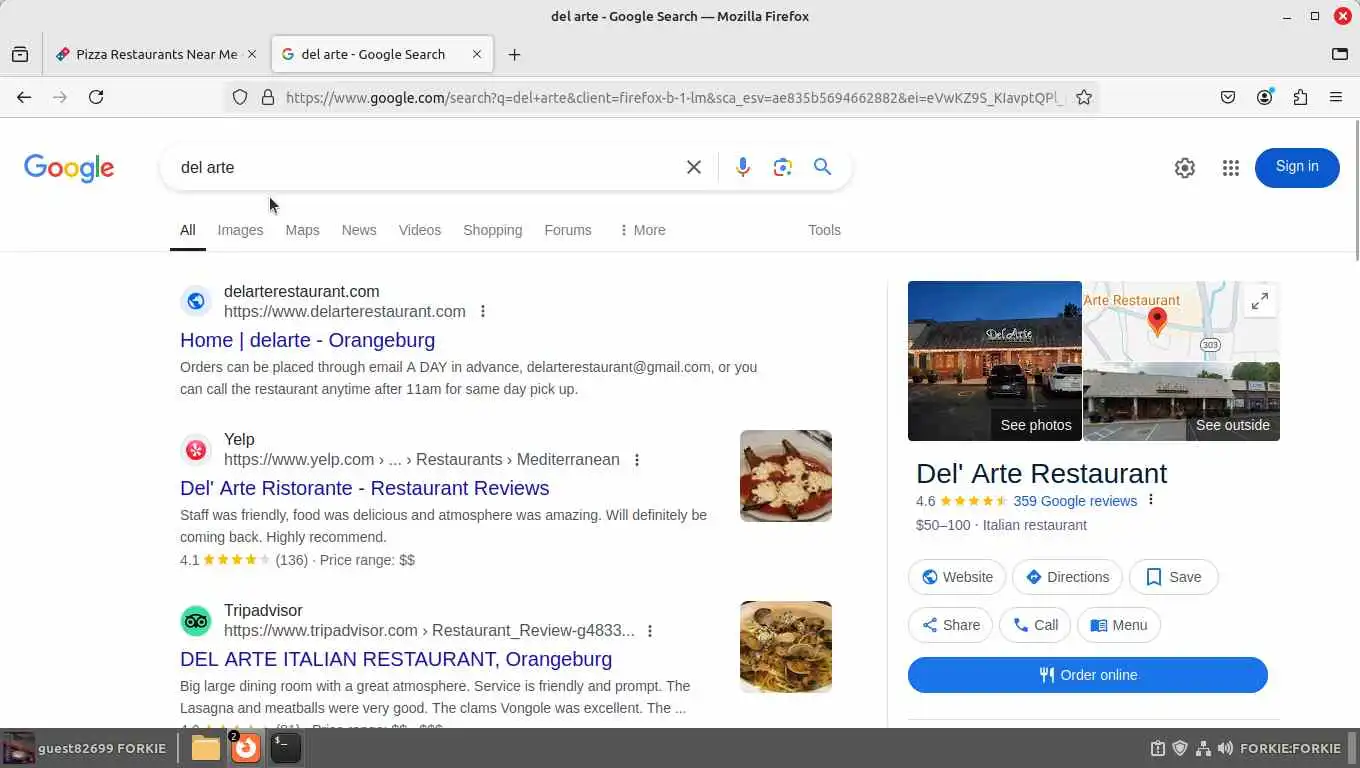Image resolution: width=1360 pixels, height=768 pixels.
Task: Call the restaurant
Action: (x=1035, y=625)
